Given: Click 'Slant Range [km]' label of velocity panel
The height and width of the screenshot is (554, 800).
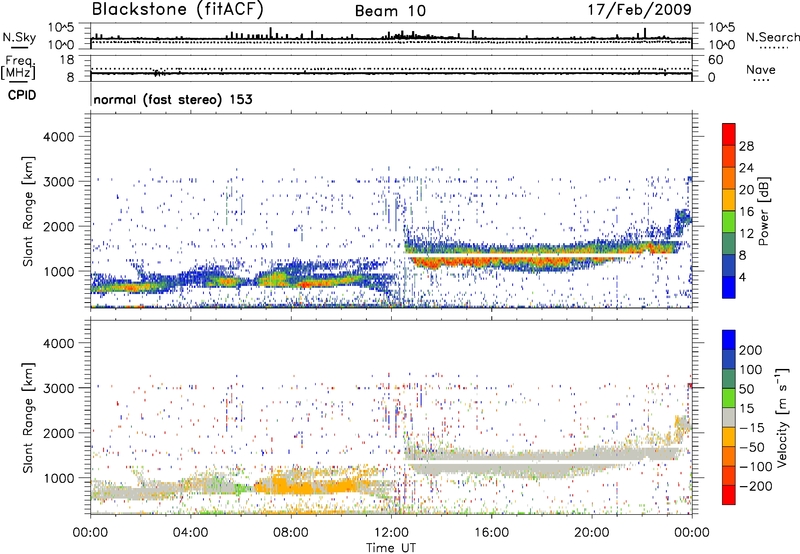Looking at the screenshot, I should point(28,417).
